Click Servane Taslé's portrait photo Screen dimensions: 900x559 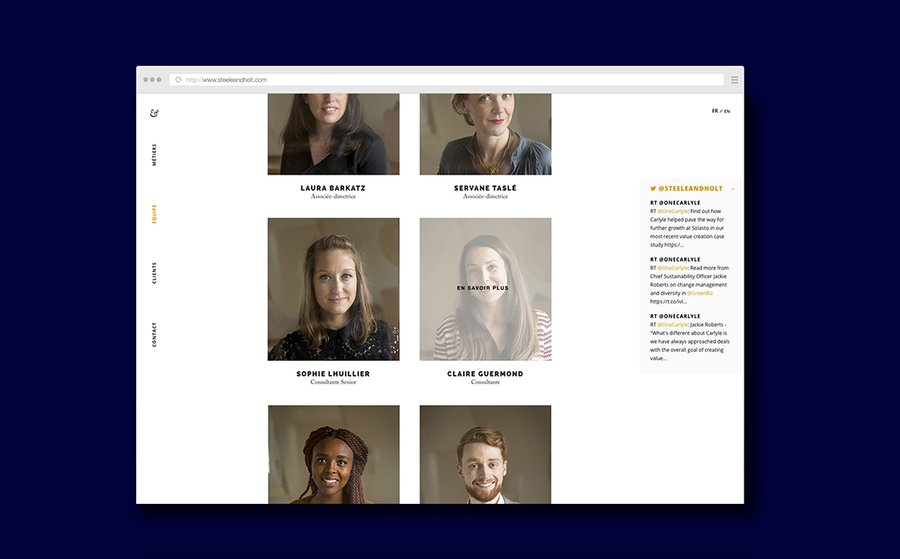click(x=485, y=134)
